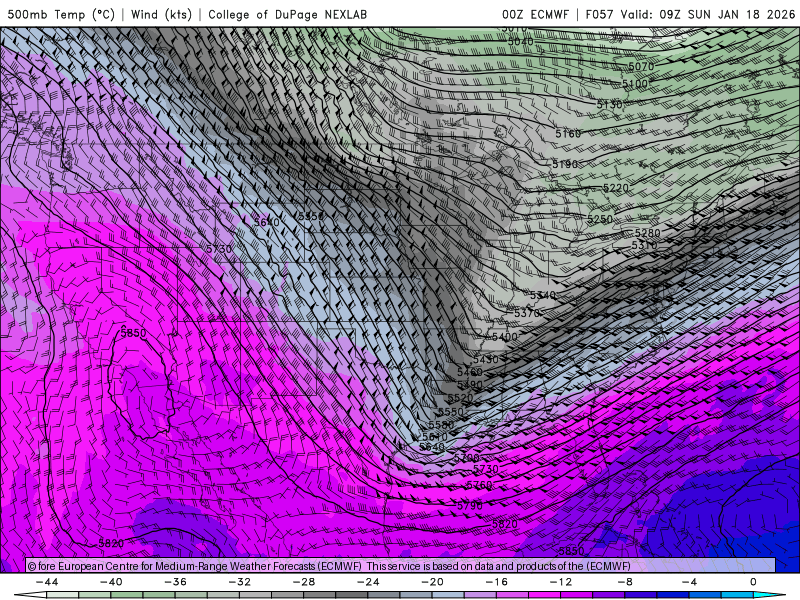Click the "00Z ECMWF" model run label
Image resolution: width=800 pixels, height=600 pixels.
(535, 14)
